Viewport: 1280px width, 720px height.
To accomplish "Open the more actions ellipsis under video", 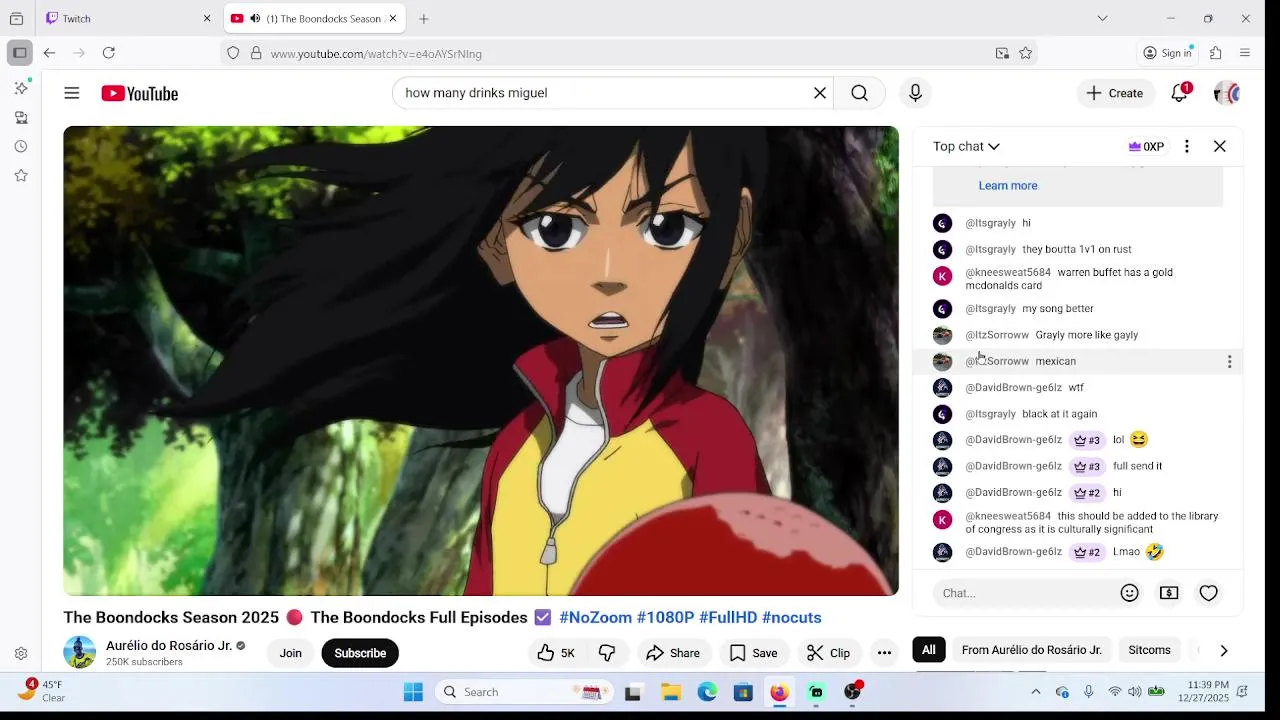I will 884,653.
